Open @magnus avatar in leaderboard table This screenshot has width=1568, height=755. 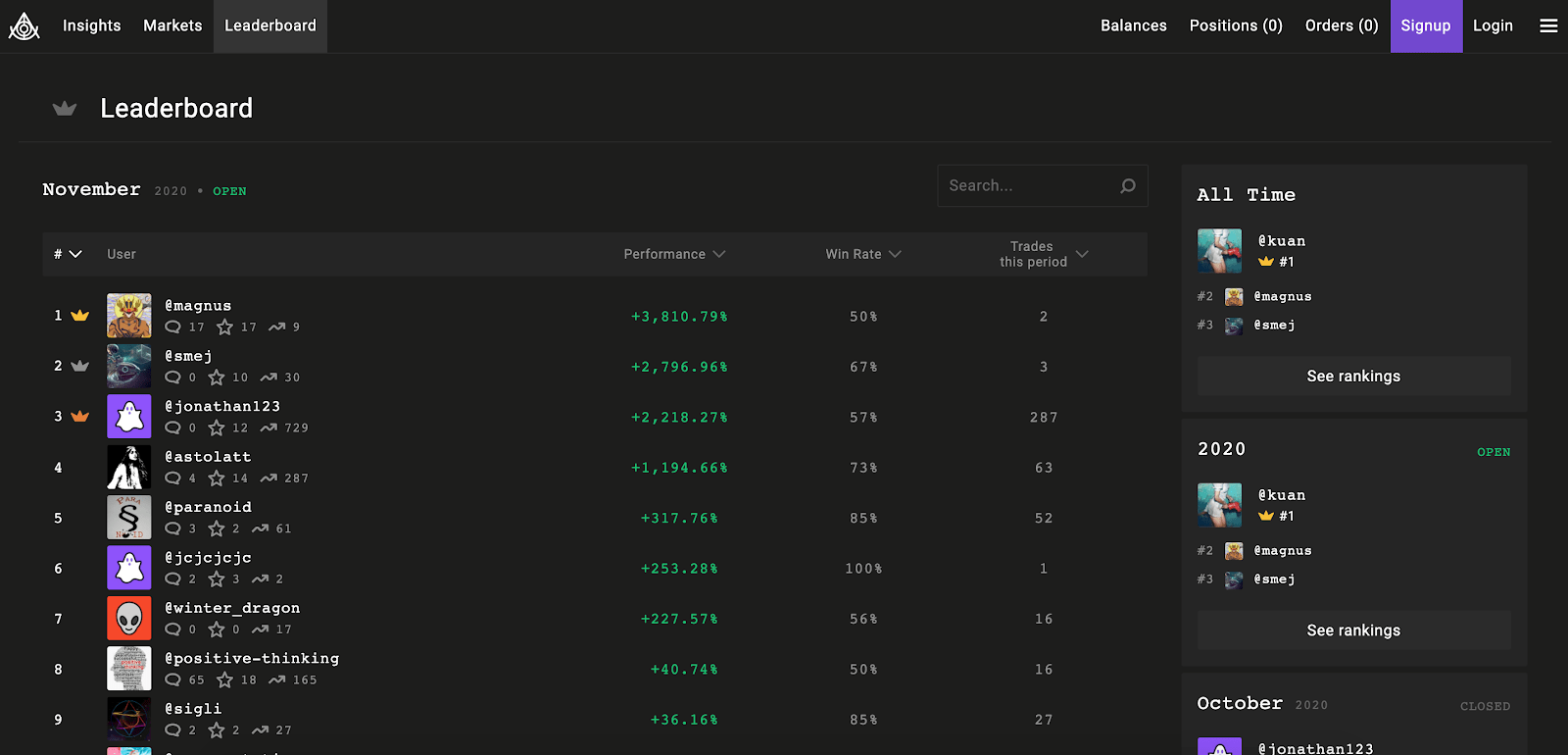coord(129,316)
